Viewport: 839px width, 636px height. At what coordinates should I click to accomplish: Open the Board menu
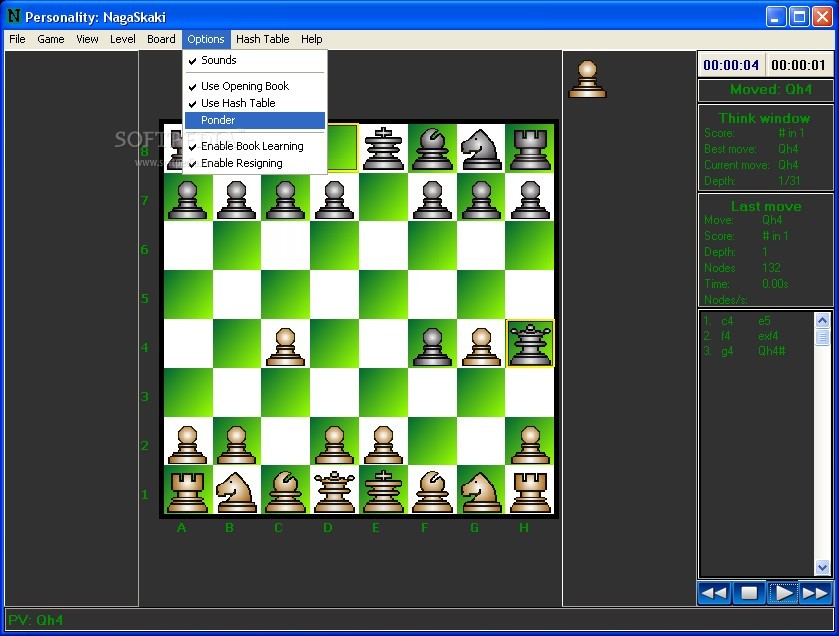[161, 39]
